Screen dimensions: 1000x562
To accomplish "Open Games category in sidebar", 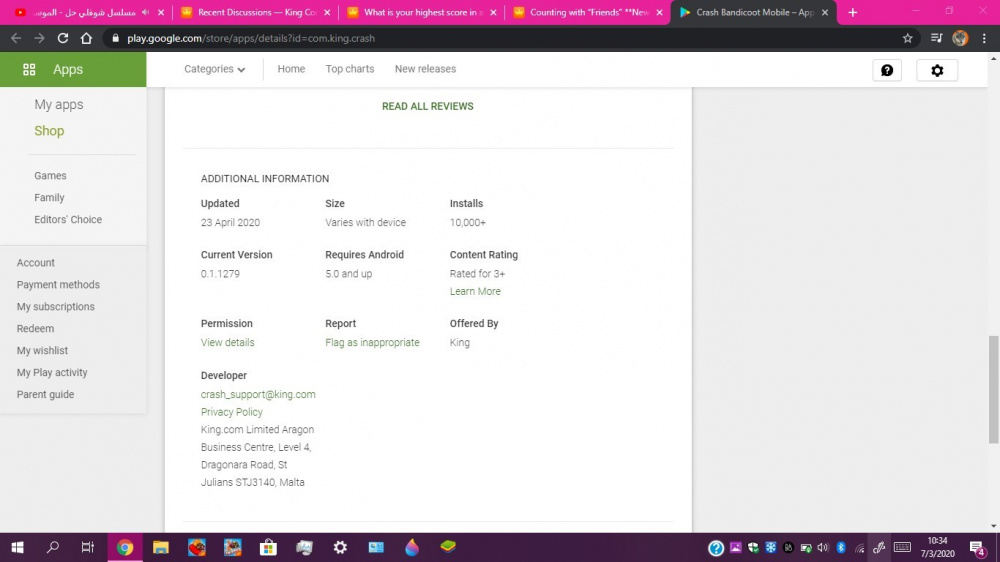I will click(50, 175).
